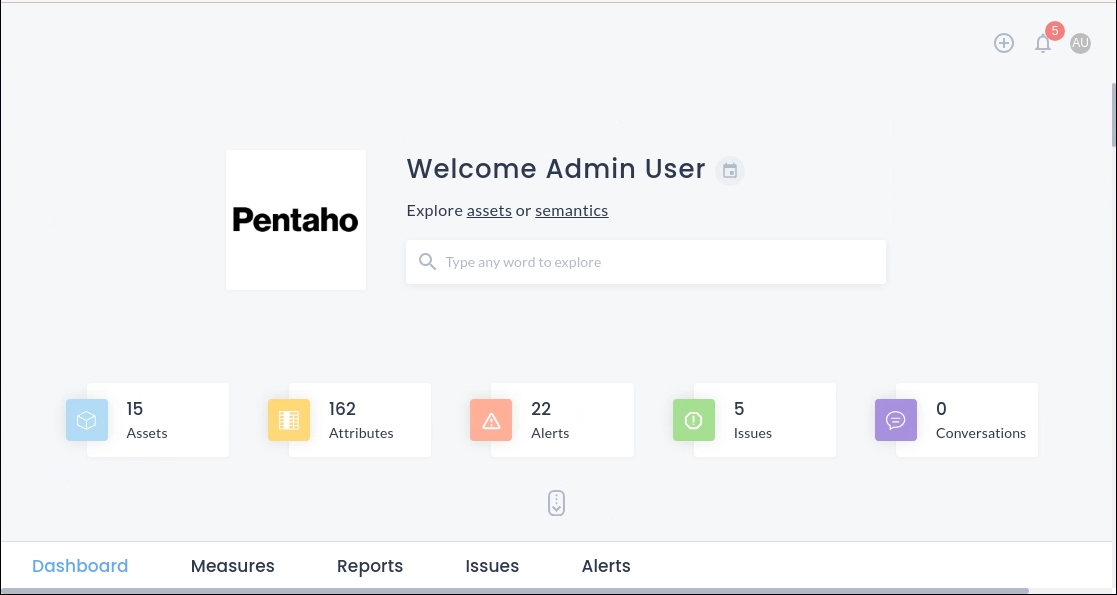1117x595 pixels.
Task: Click the plus add icon
Action: point(1004,43)
